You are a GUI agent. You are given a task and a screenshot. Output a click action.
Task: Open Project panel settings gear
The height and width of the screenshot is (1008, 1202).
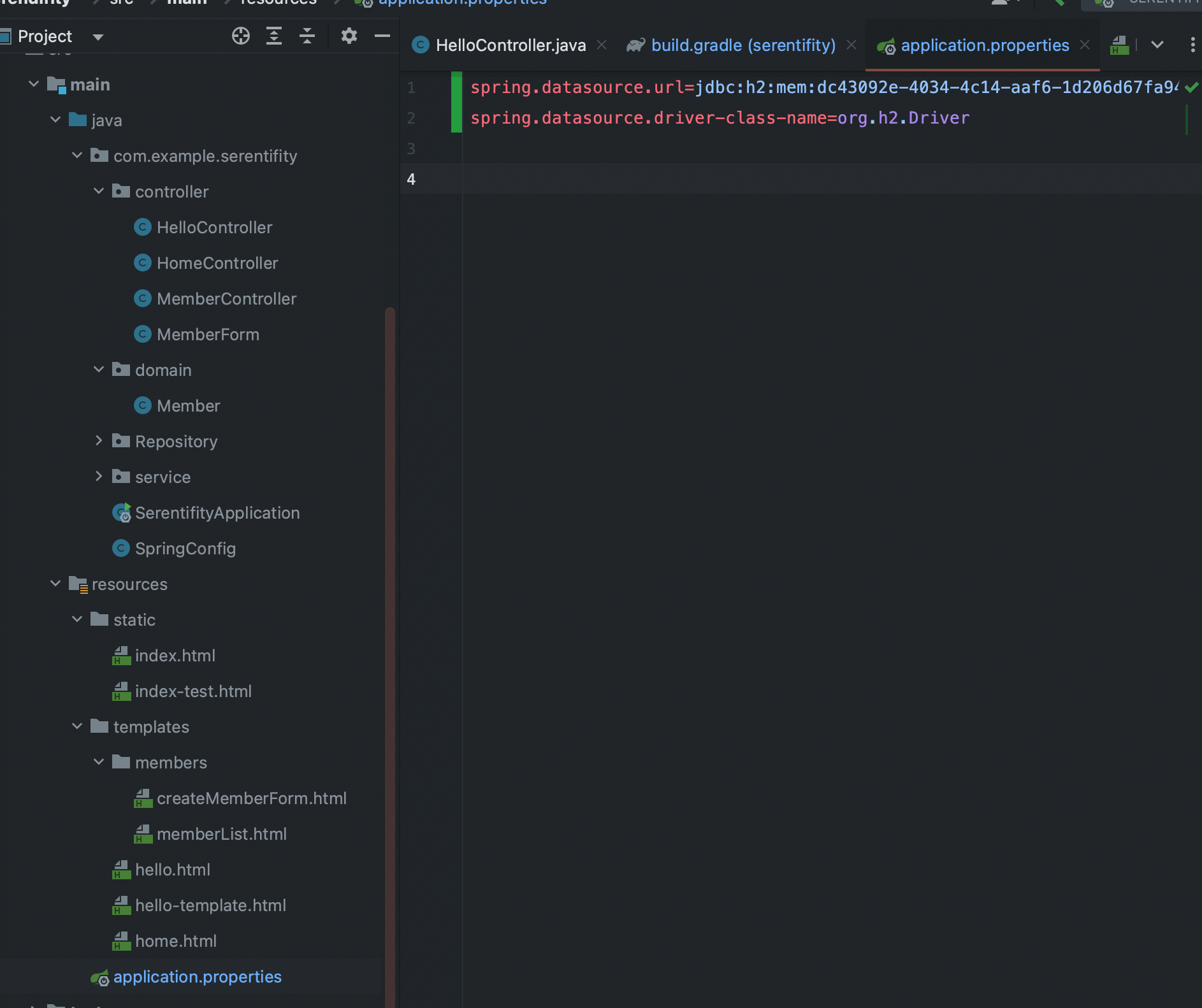(x=349, y=36)
